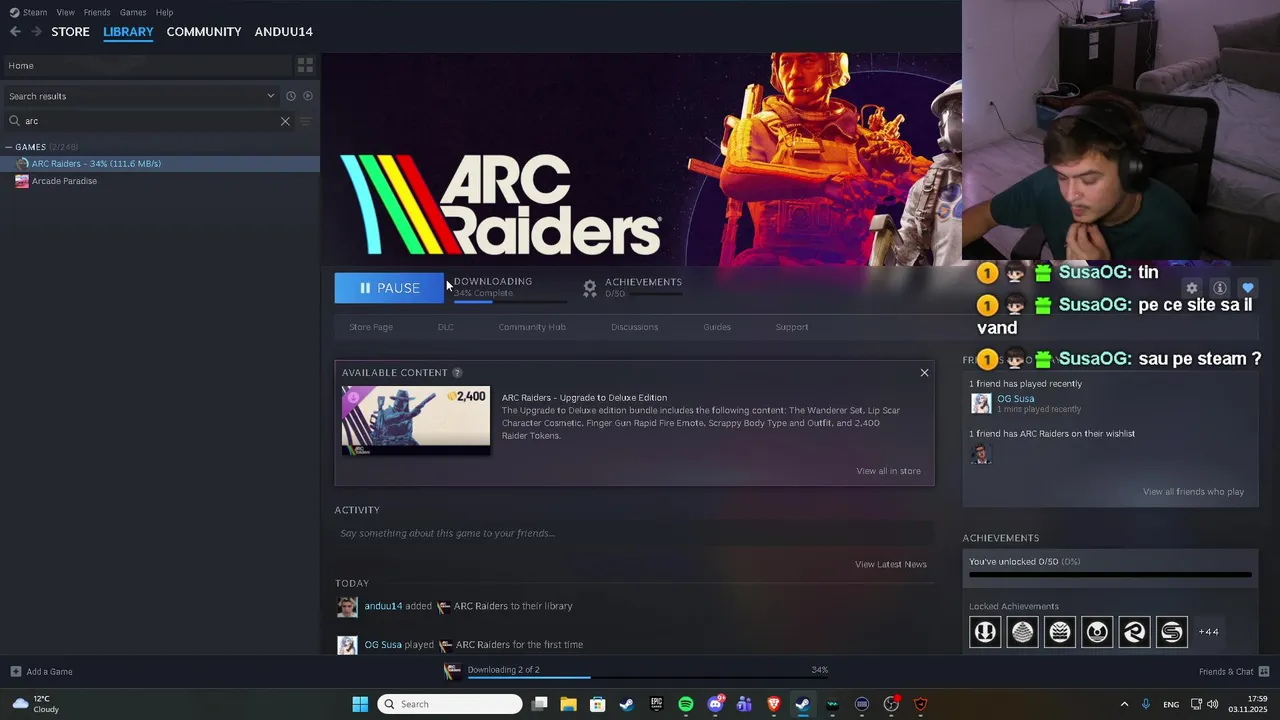Open the Windows Start menu

tap(360, 704)
